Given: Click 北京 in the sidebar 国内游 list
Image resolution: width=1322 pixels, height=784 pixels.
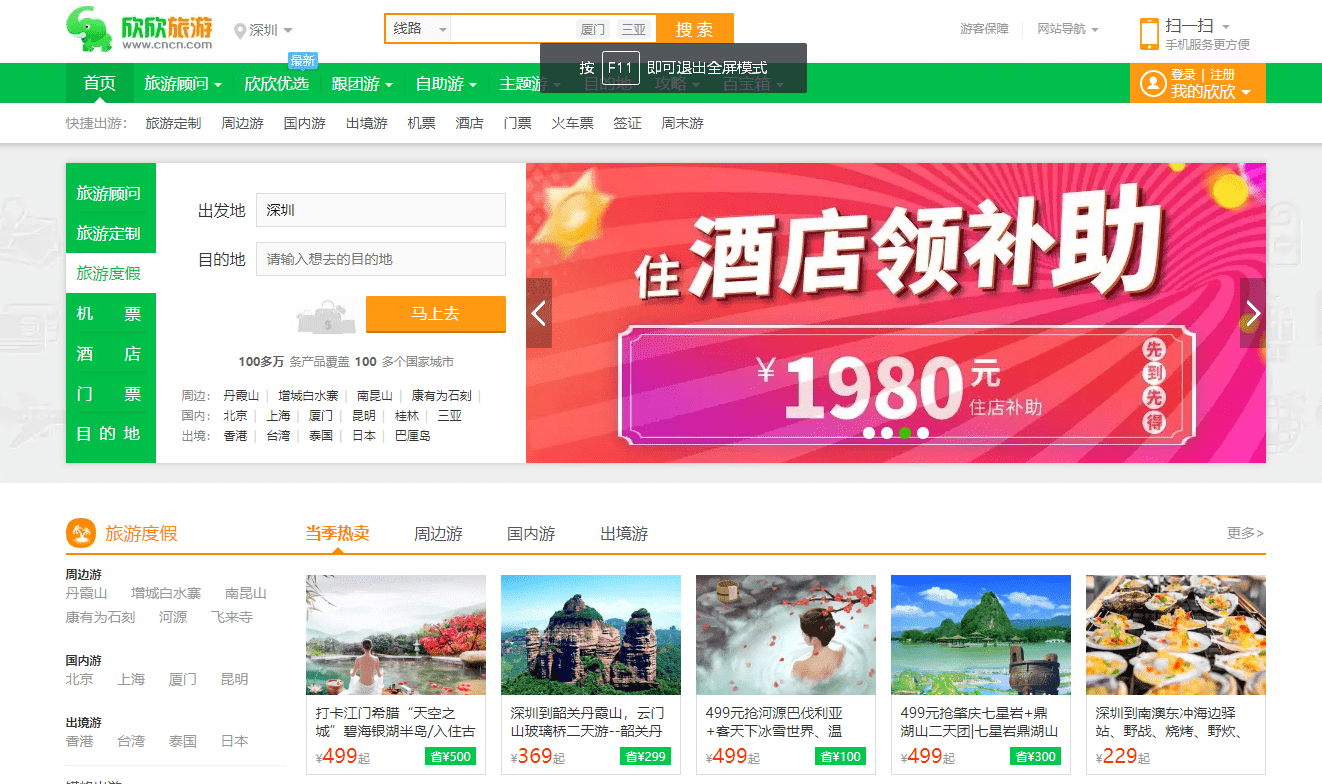Looking at the screenshot, I should [80, 679].
